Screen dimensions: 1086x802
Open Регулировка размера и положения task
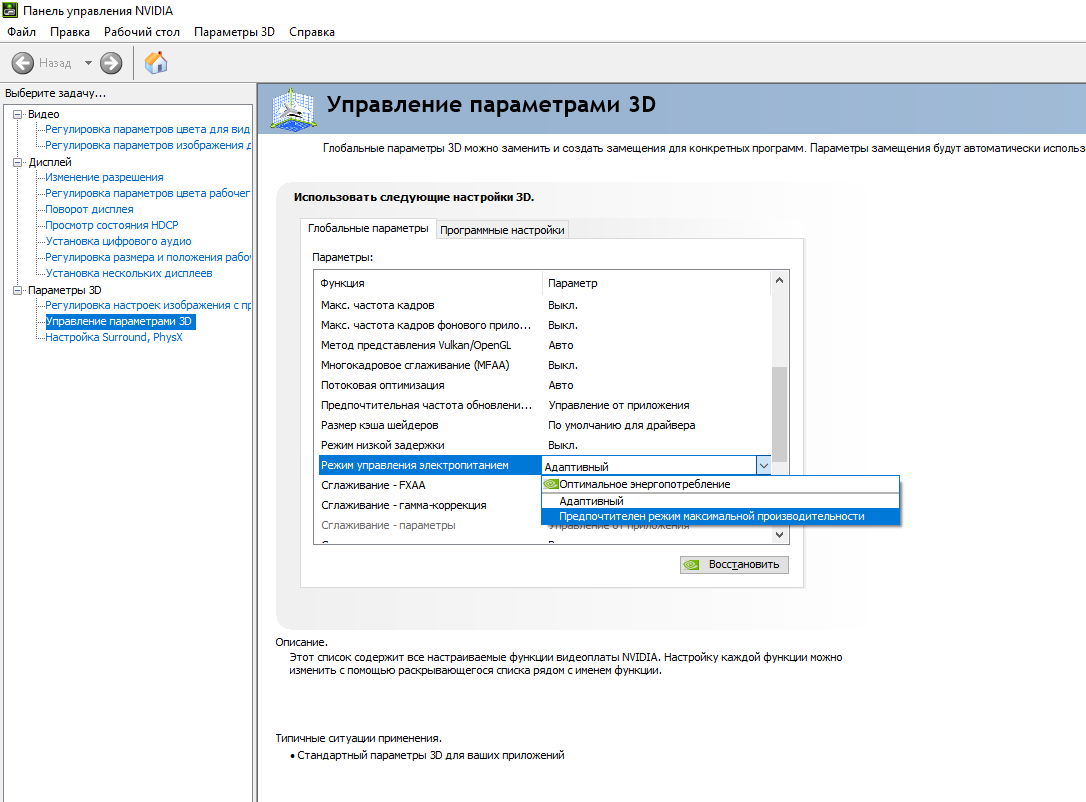point(147,257)
